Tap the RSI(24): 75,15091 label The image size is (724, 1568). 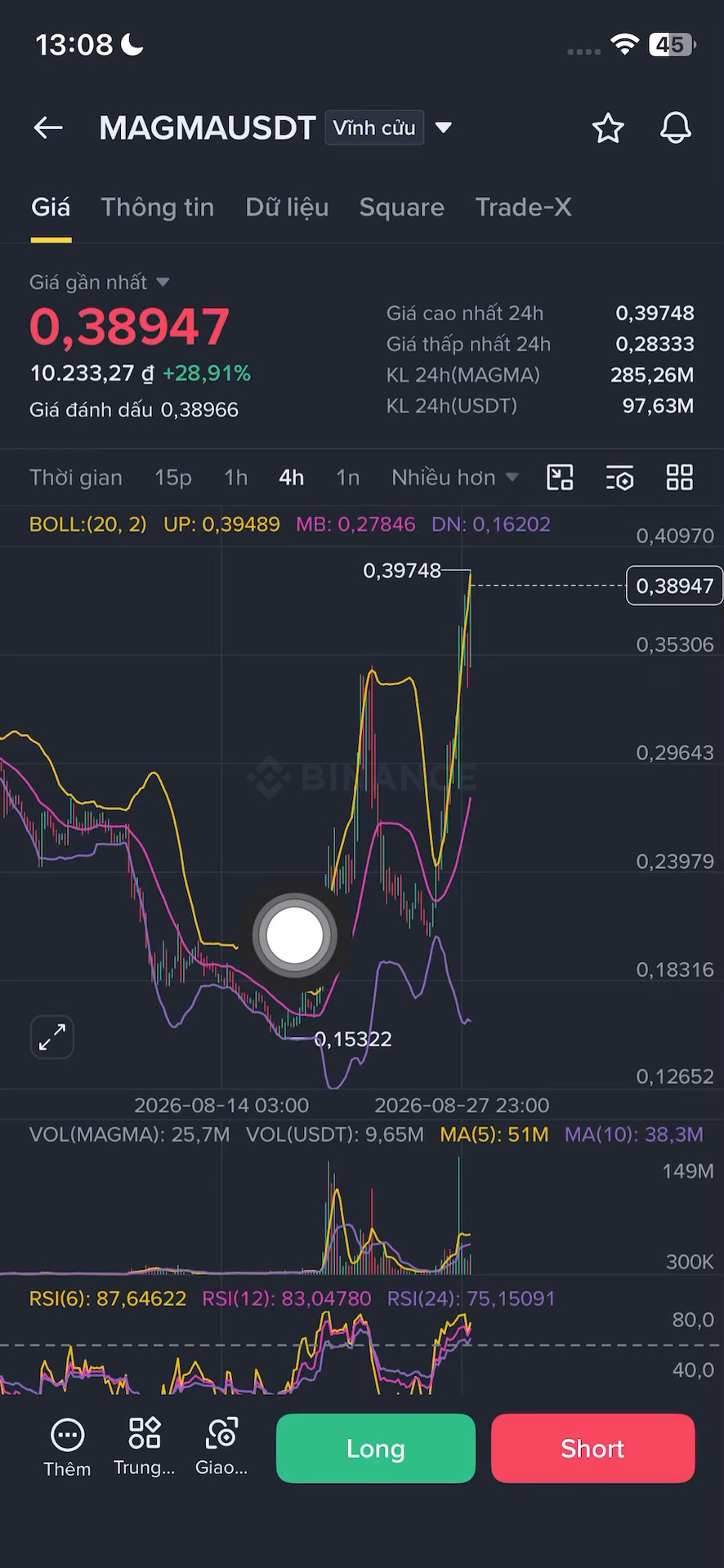point(471,1298)
